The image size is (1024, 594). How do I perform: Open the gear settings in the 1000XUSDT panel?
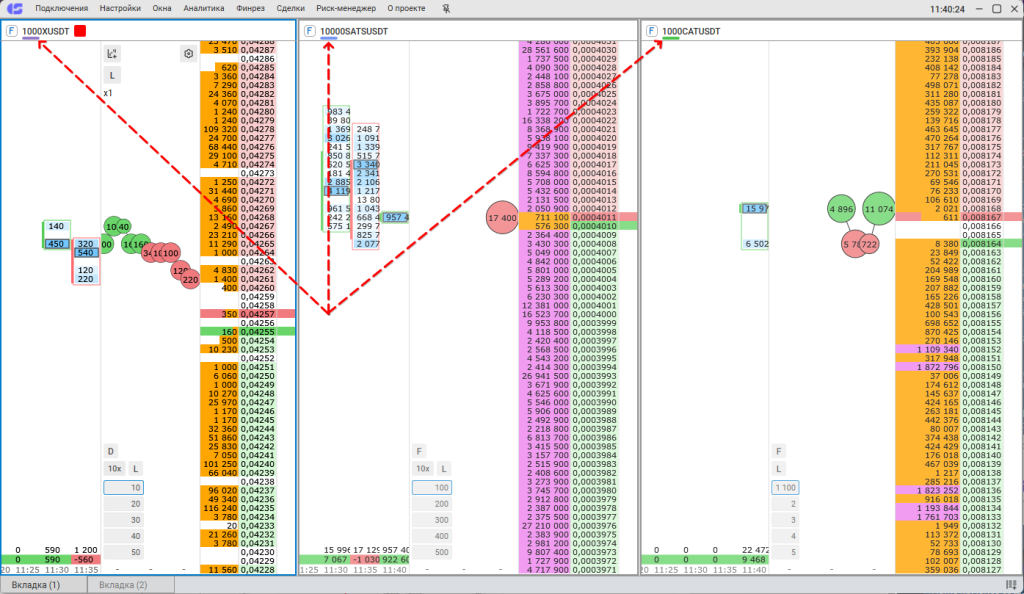(187, 54)
